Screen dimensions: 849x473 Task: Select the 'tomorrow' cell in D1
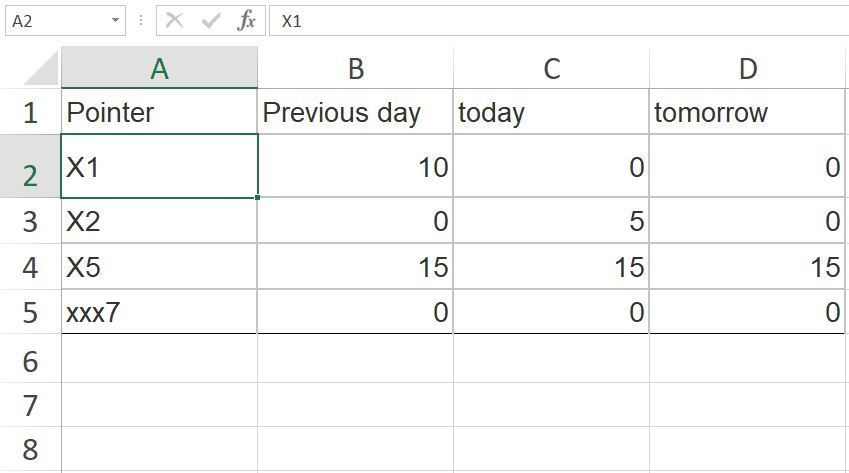[x=747, y=112]
